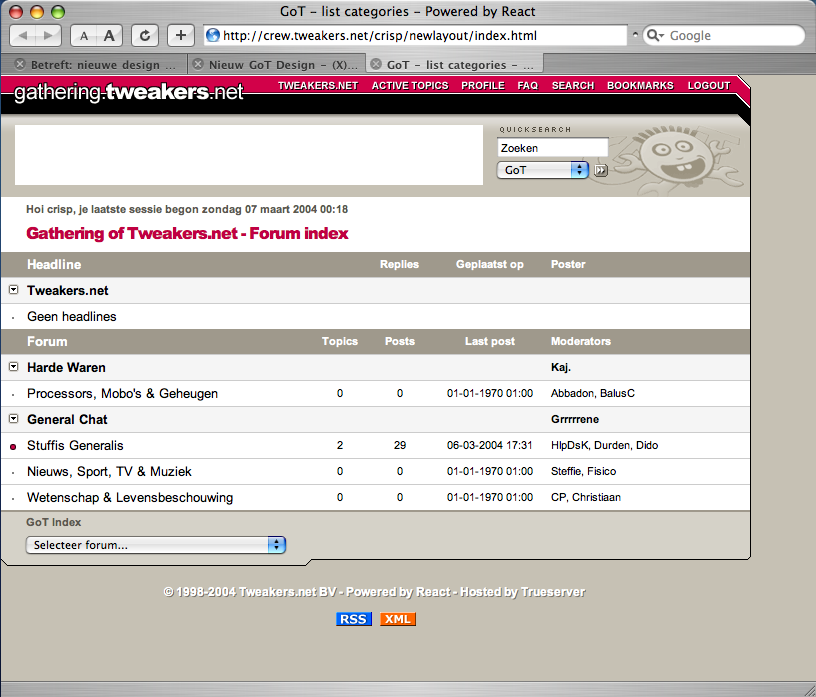
Task: Submit quicksearch with the arrow button
Action: (x=601, y=170)
